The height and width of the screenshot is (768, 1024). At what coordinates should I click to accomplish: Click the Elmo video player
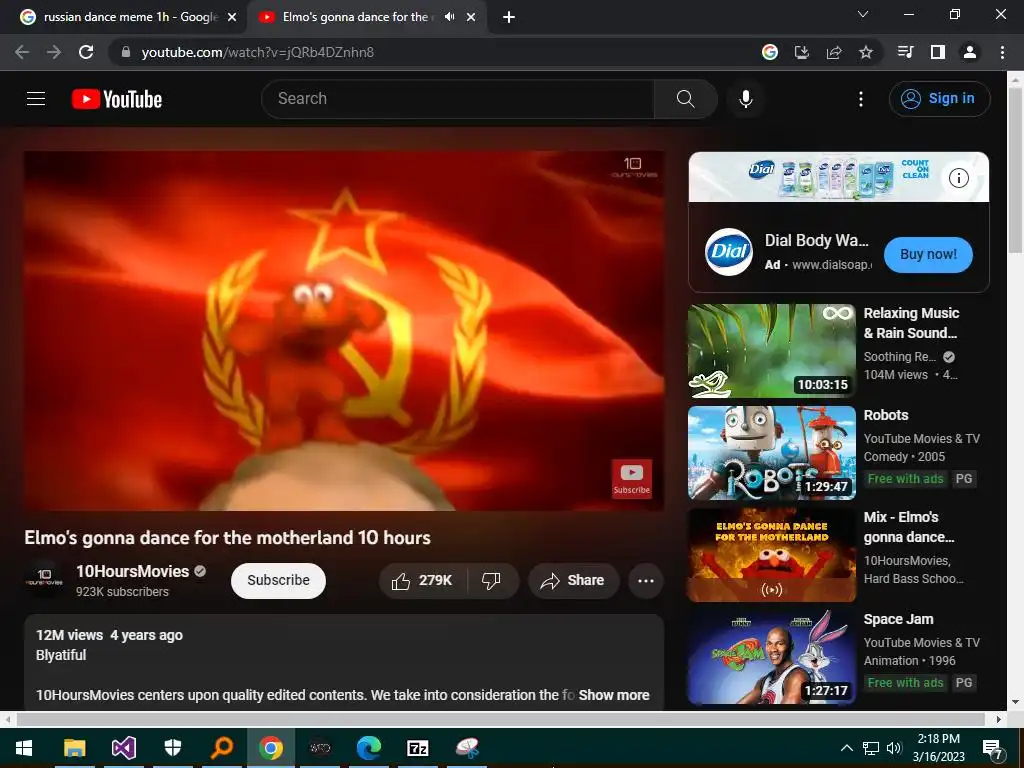tap(344, 331)
